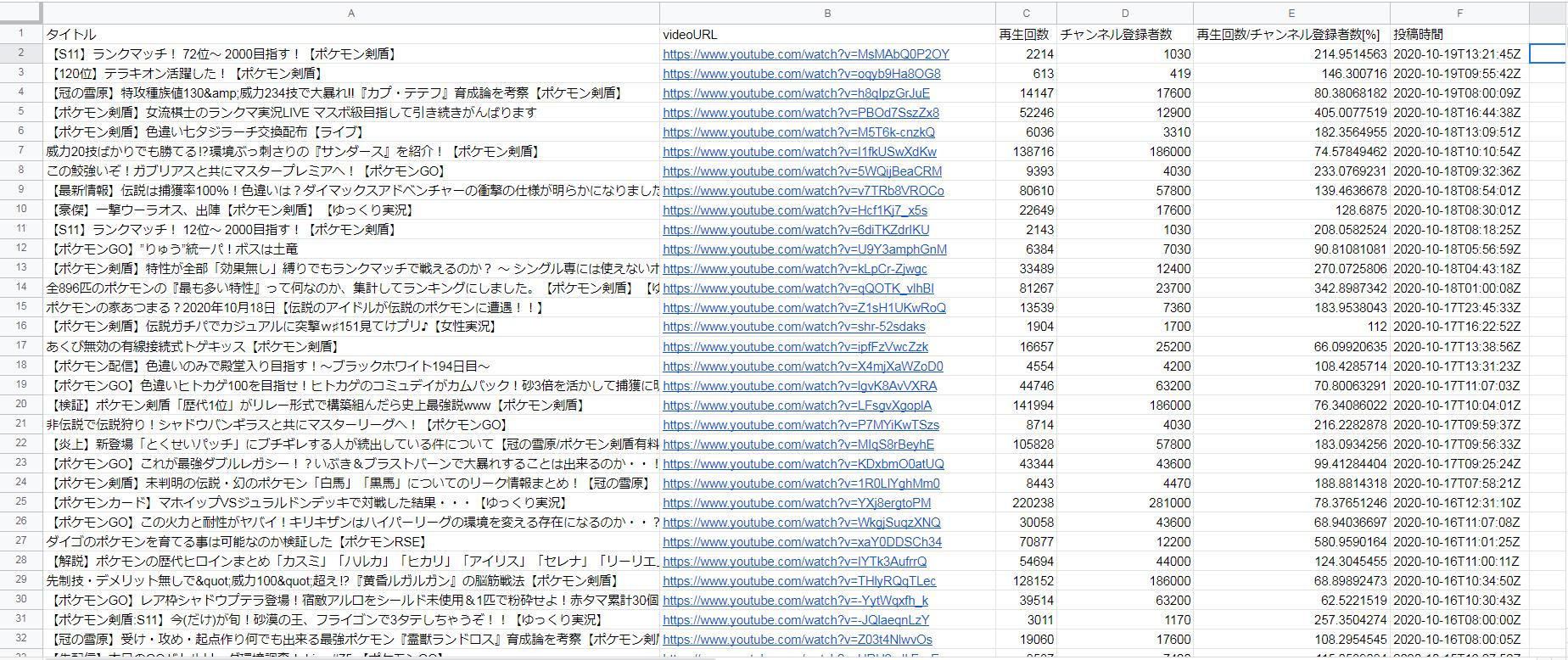
Task: Open the link ending in xaY0DDSCh34
Action: coord(802,542)
